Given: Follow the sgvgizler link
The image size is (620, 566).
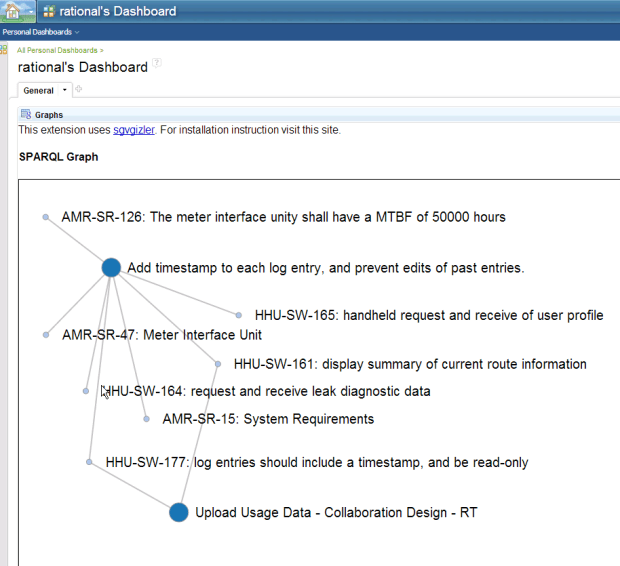Looking at the screenshot, I should point(133,130).
